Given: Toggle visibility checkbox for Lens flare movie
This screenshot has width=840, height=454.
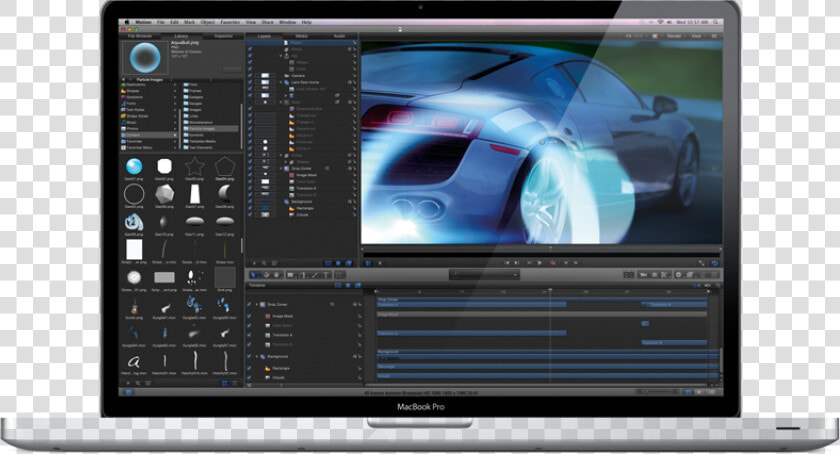Looking at the screenshot, I should [x=250, y=82].
